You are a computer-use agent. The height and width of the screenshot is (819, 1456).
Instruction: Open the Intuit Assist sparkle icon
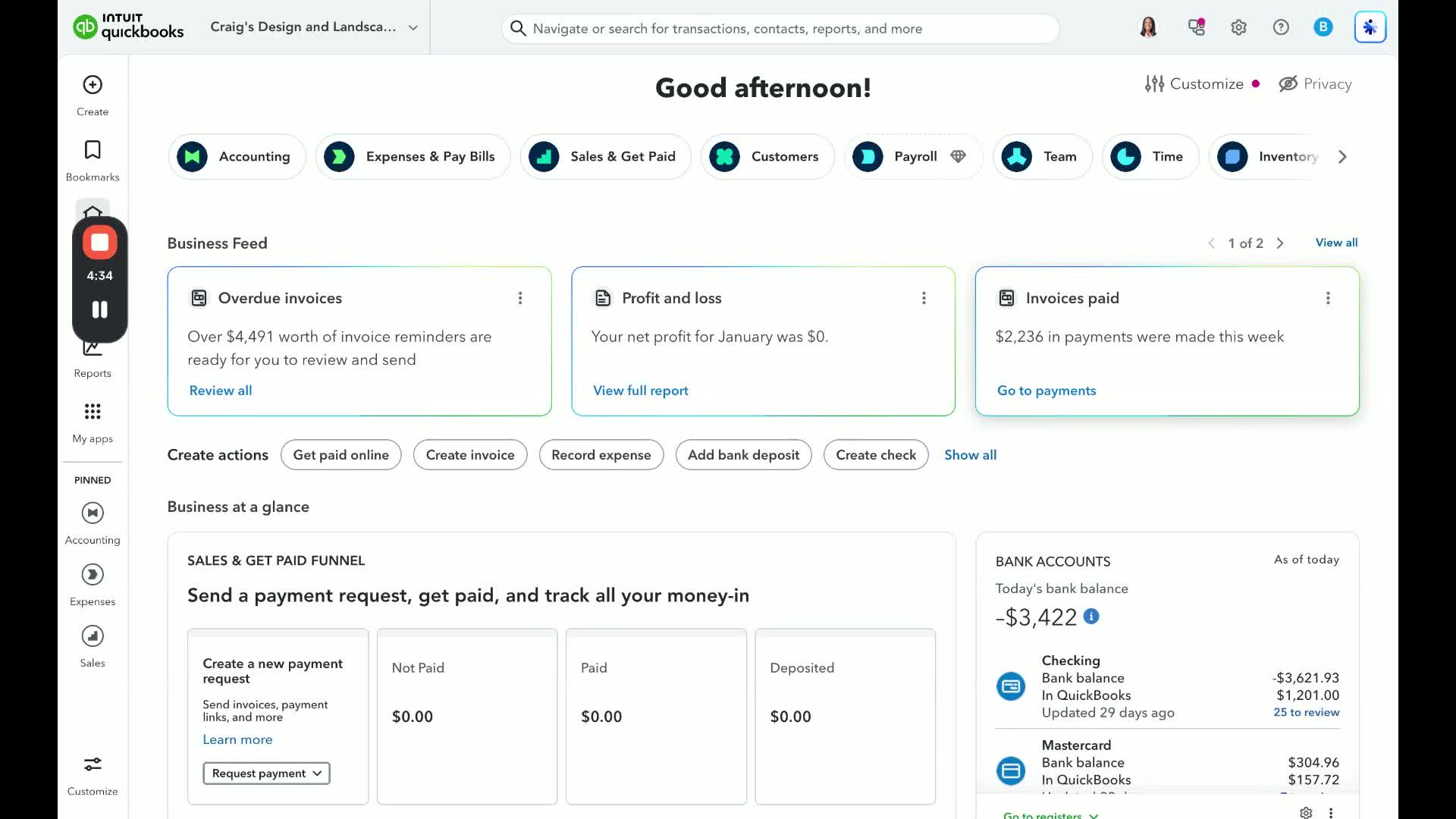[x=1370, y=28]
